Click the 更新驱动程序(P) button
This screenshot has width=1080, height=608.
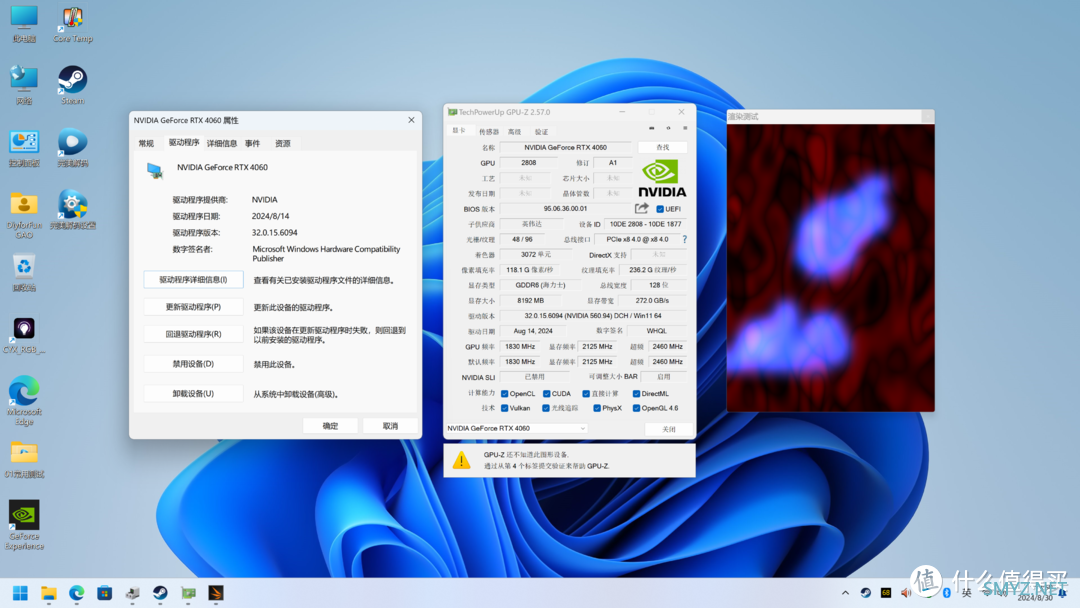(x=193, y=307)
